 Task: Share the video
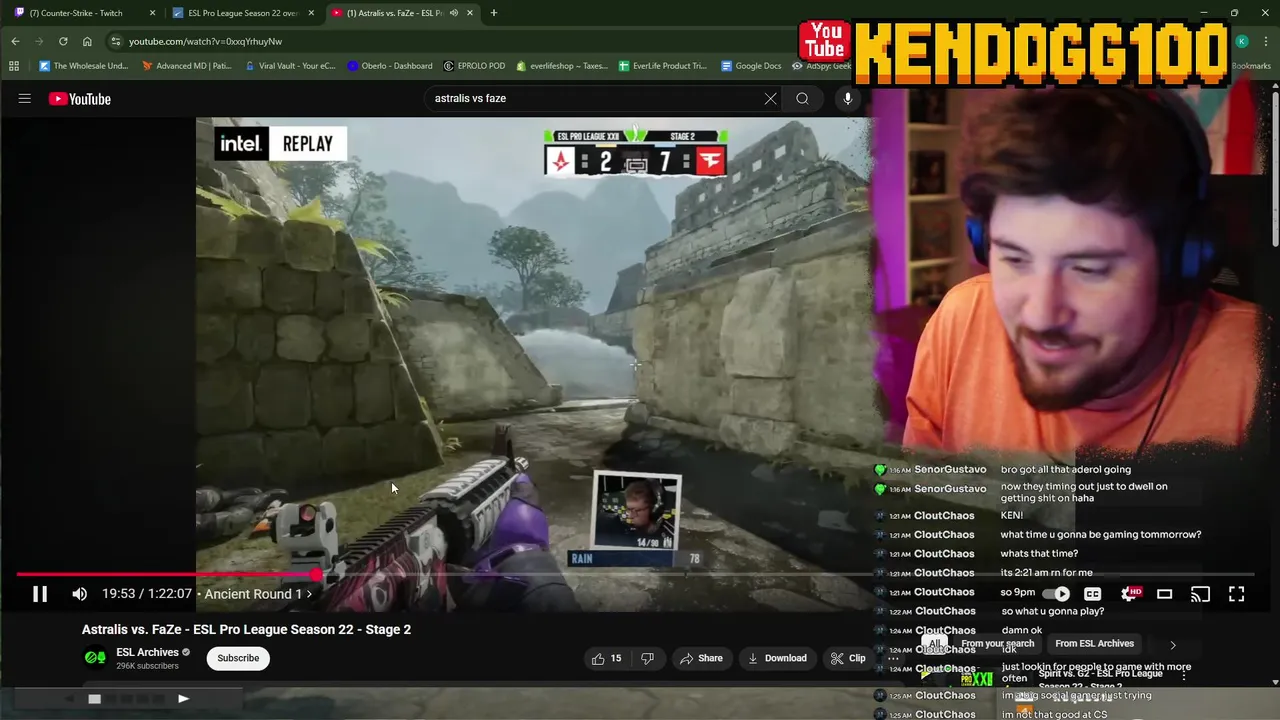tap(701, 658)
